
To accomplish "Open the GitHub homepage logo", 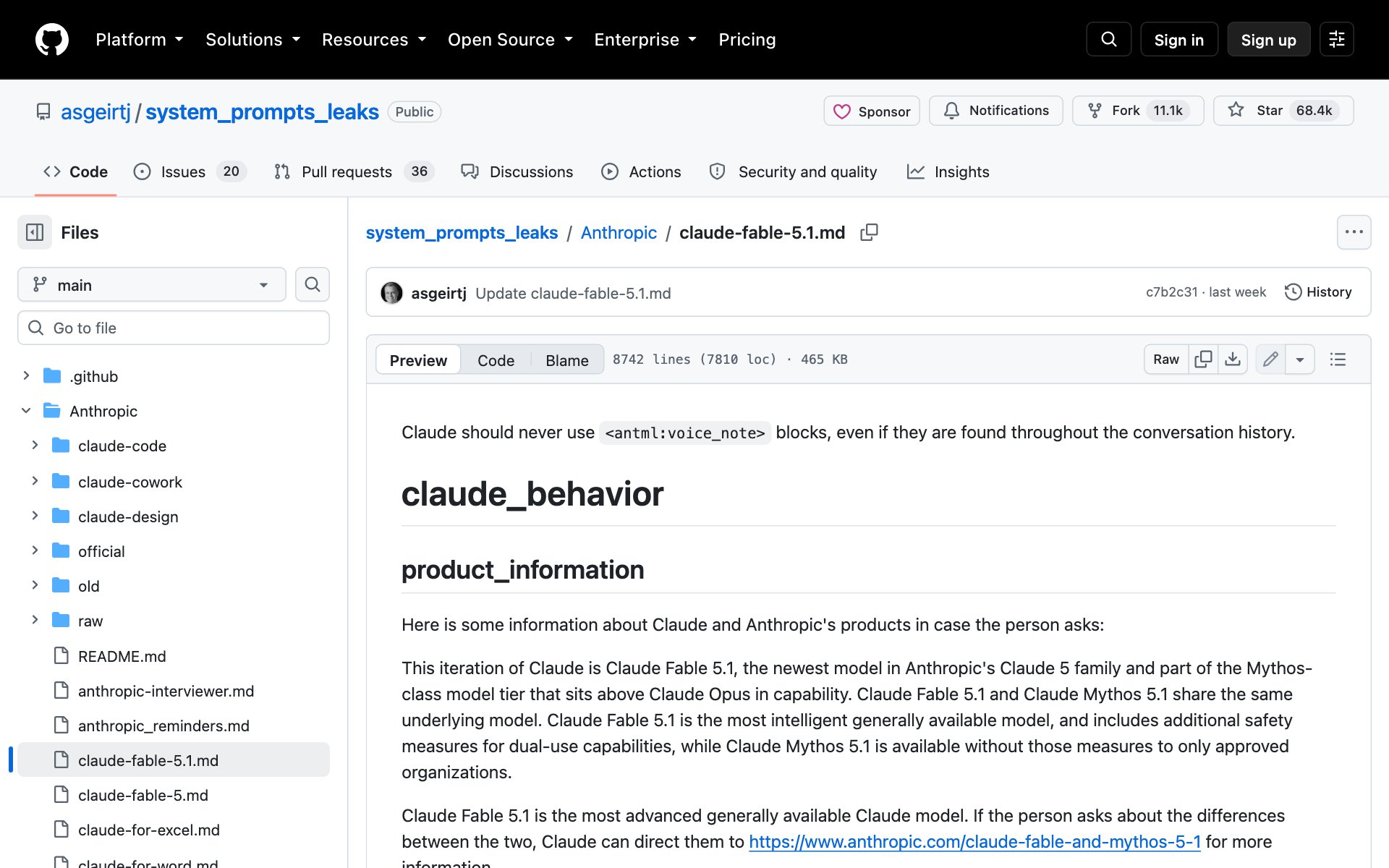I will [x=52, y=39].
